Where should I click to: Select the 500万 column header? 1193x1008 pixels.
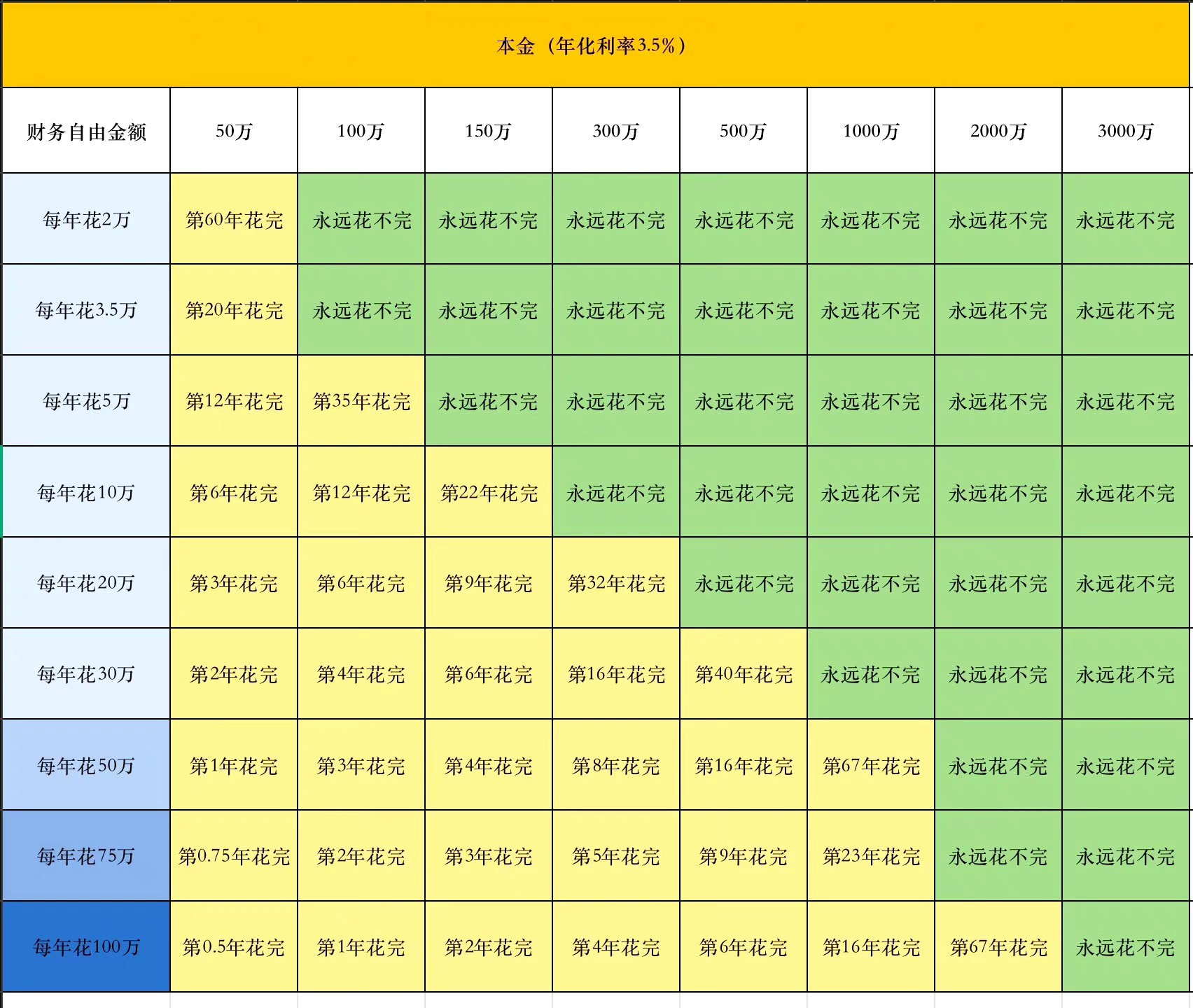pos(744,131)
